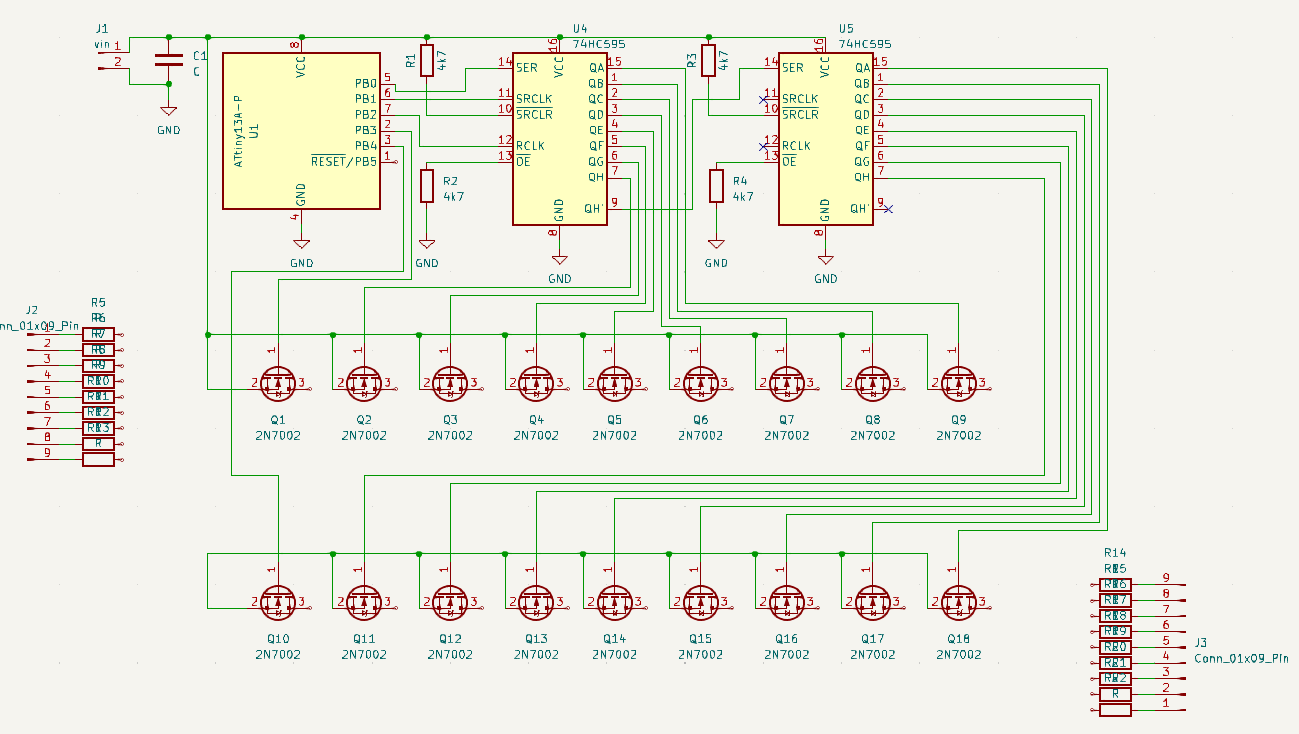Select the 74HC595 value text above U4
The height and width of the screenshot is (734, 1299).
click(599, 44)
